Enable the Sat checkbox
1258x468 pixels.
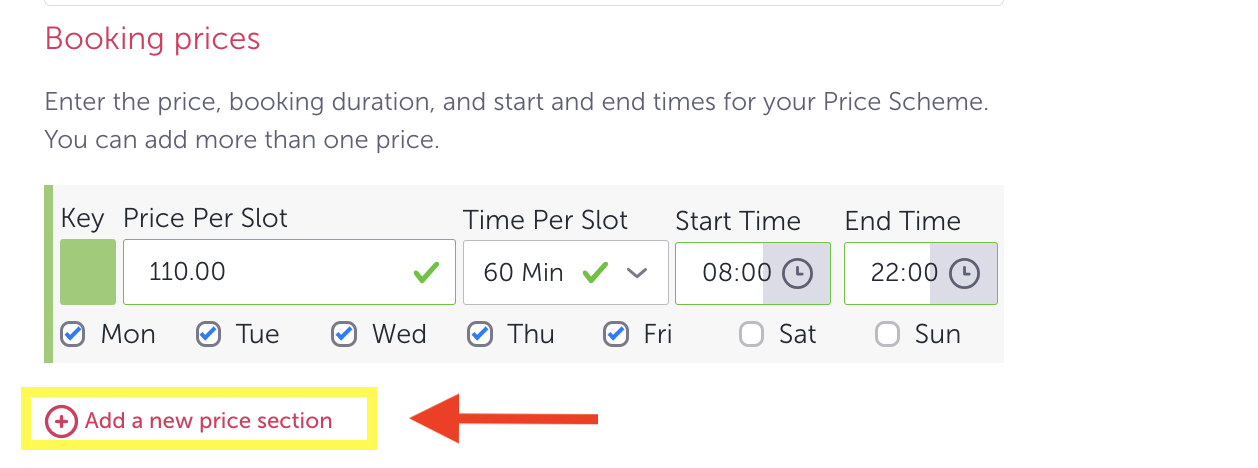coord(751,334)
